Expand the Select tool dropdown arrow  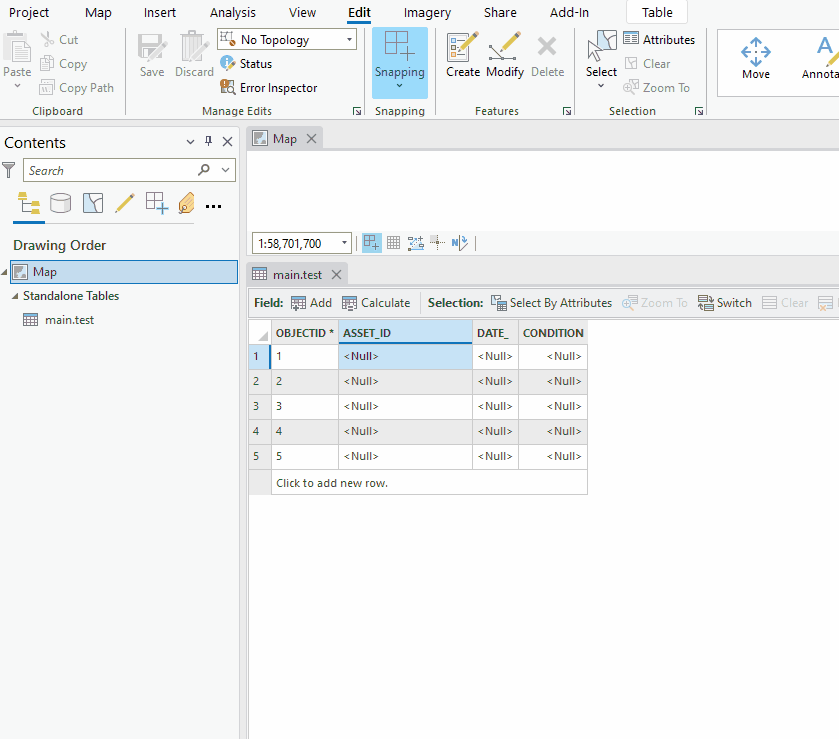601,86
